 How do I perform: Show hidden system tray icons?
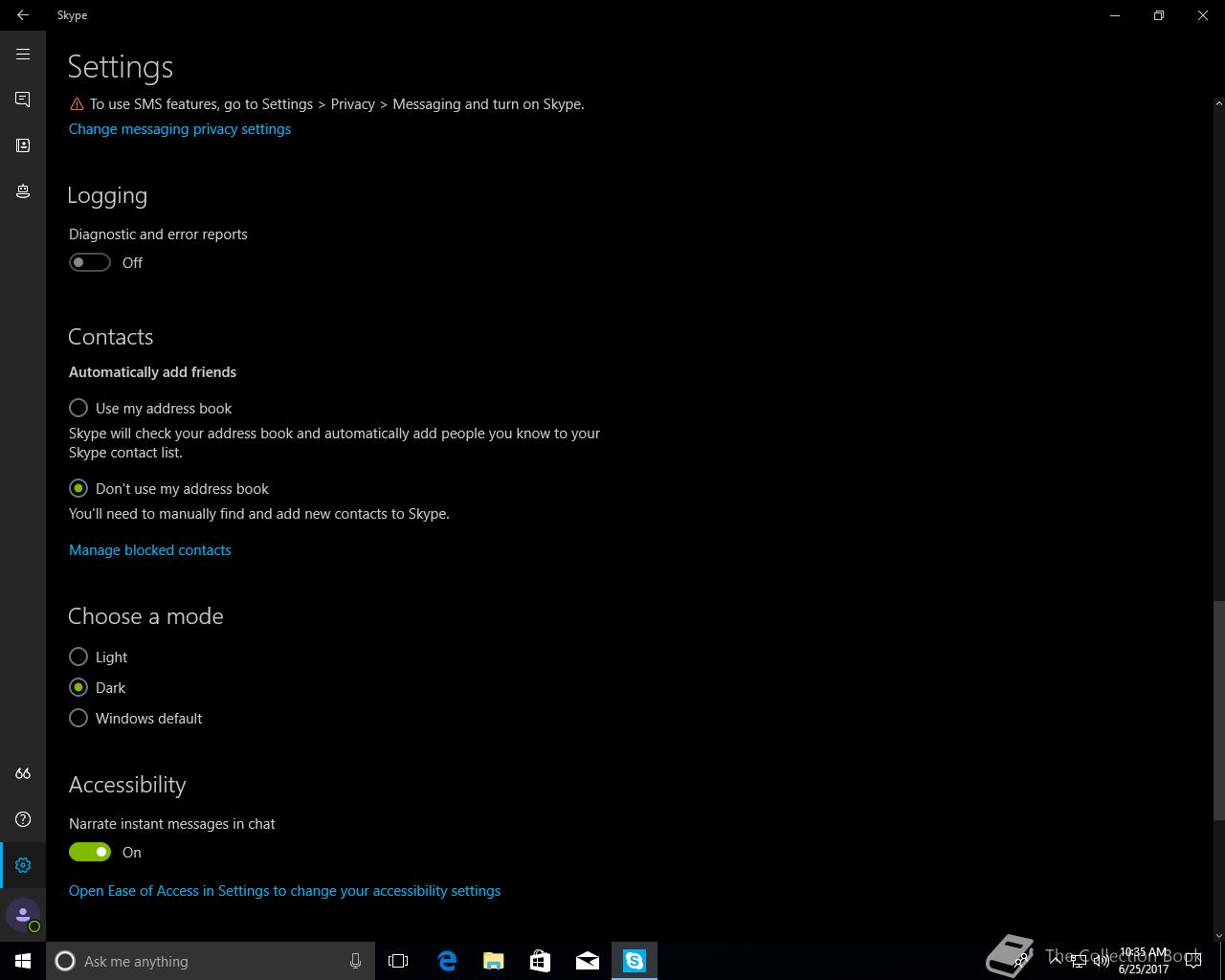[1056, 961]
